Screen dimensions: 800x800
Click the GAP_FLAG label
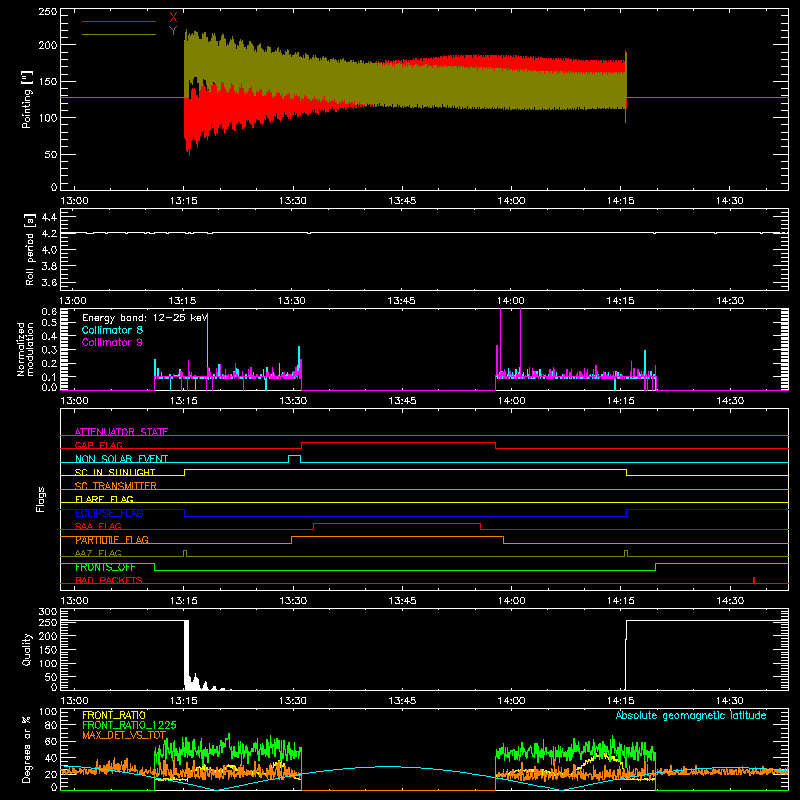(98, 445)
